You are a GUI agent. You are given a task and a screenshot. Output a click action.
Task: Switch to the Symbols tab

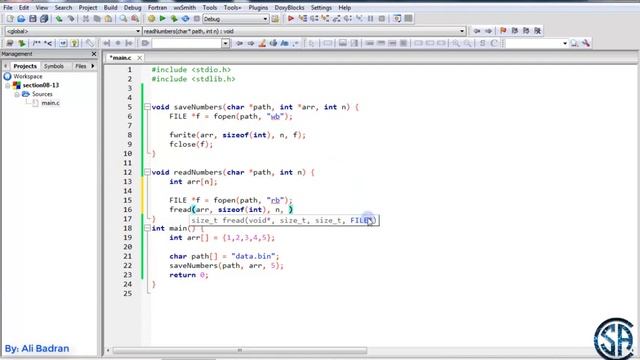coord(54,66)
